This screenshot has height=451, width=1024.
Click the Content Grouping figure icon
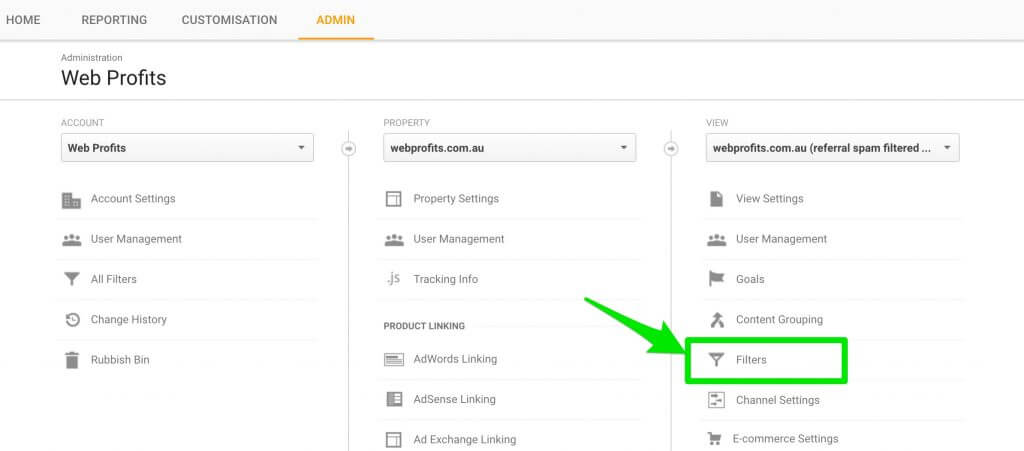click(717, 320)
